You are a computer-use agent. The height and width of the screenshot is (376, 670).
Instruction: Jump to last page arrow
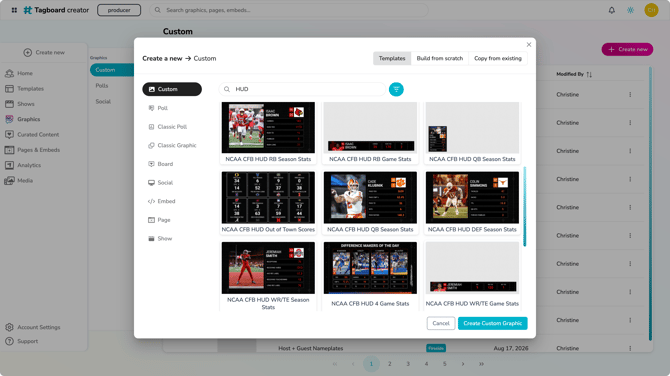pyautogui.click(x=481, y=364)
